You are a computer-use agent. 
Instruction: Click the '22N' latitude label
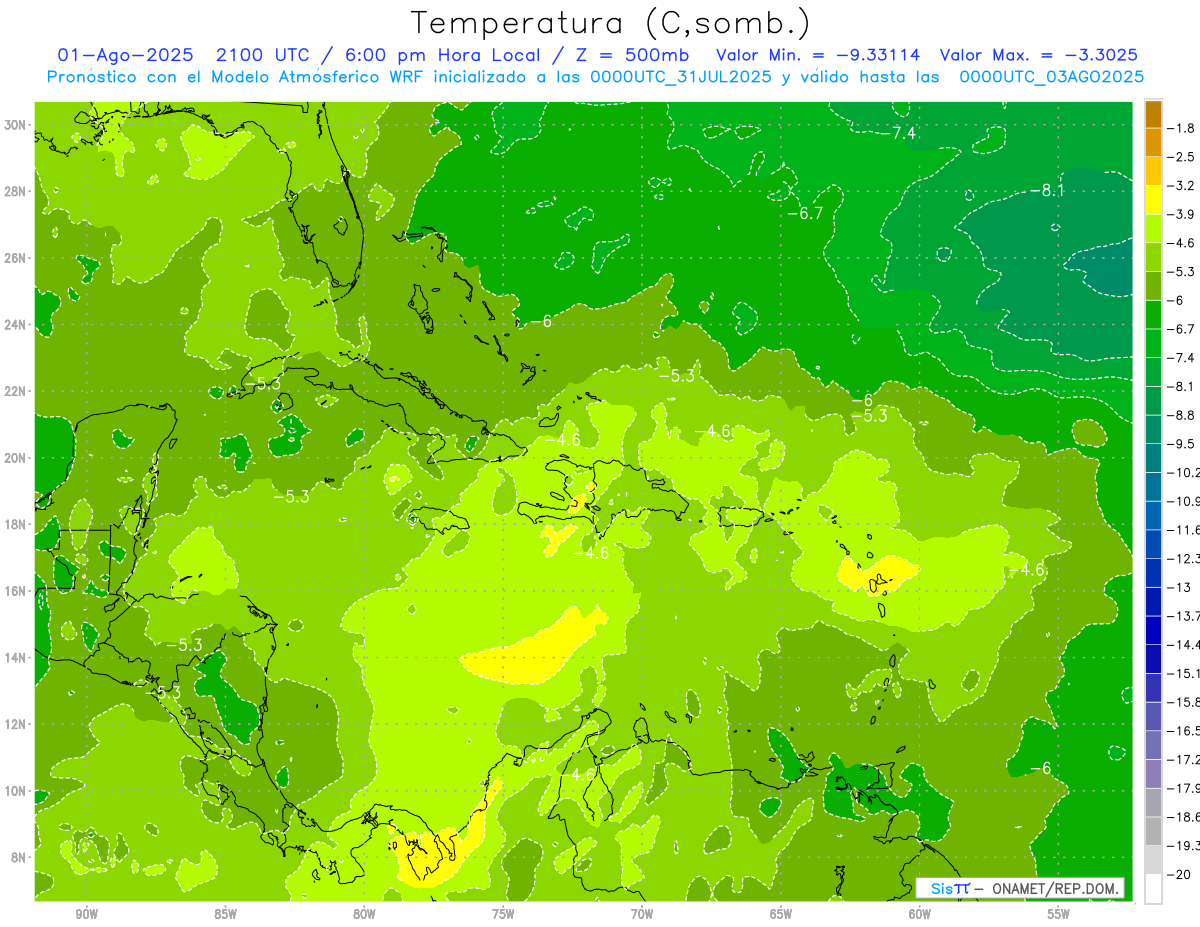17,391
